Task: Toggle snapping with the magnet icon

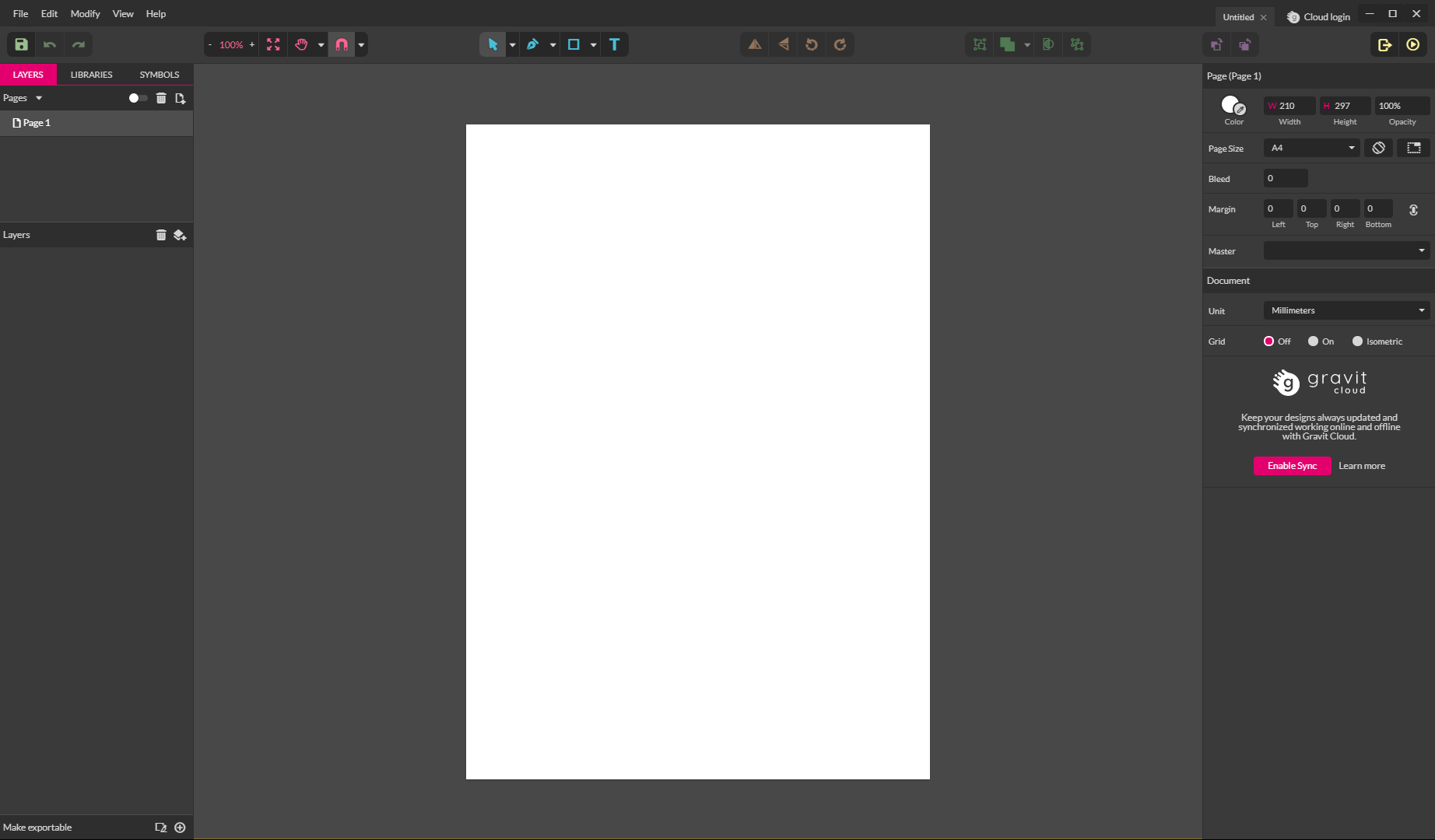Action: point(341,44)
